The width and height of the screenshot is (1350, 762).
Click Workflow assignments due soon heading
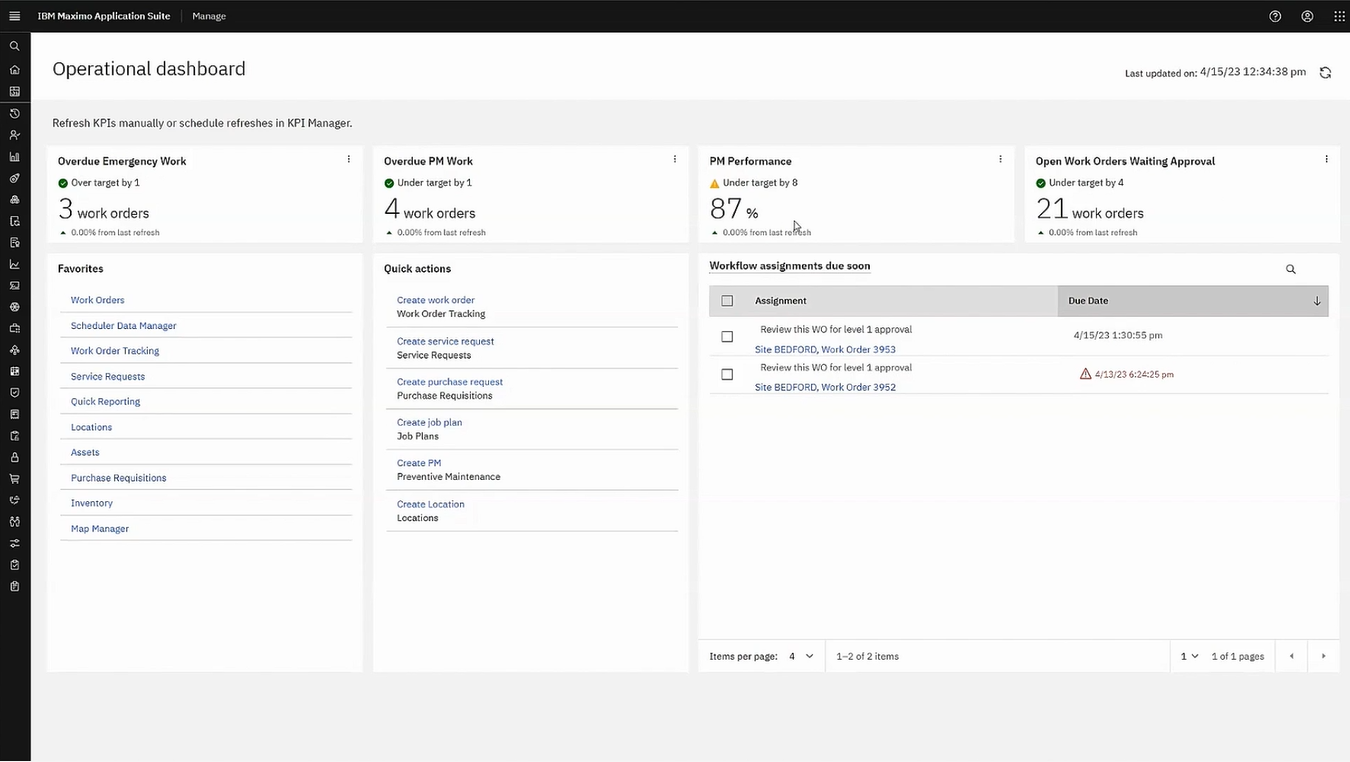pos(790,266)
